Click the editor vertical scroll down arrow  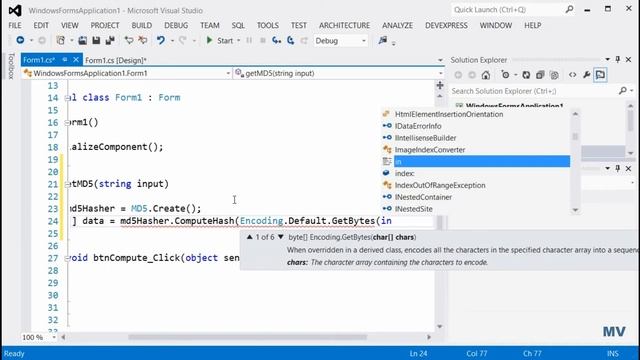440,327
